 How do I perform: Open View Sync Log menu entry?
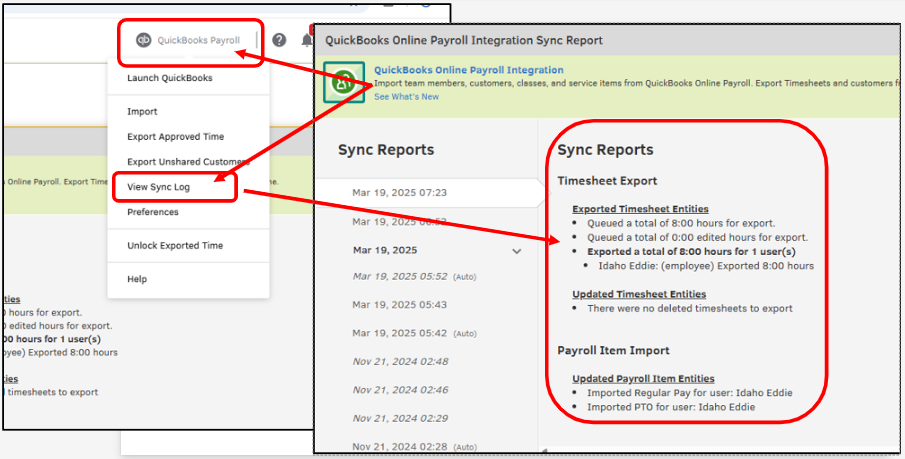point(158,187)
